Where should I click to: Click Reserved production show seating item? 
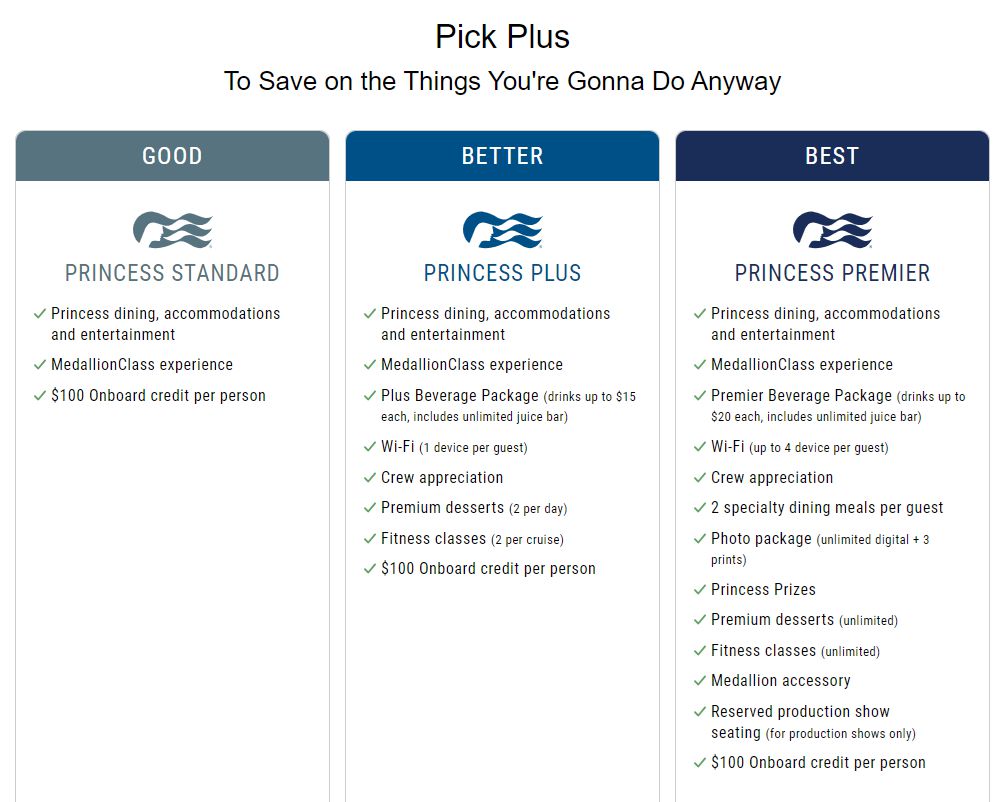point(813,722)
